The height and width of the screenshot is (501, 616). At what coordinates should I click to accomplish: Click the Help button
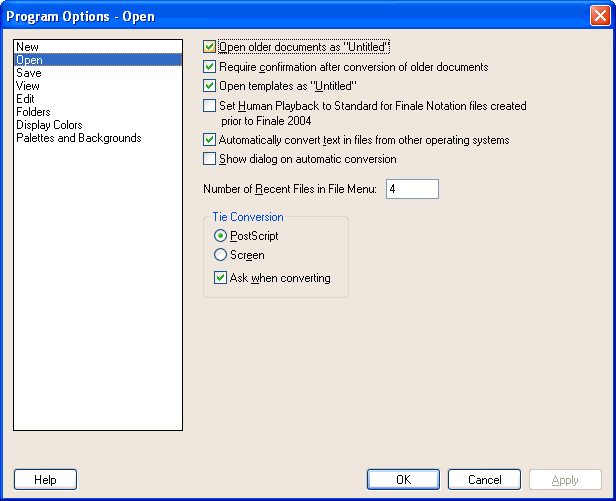(x=45, y=479)
